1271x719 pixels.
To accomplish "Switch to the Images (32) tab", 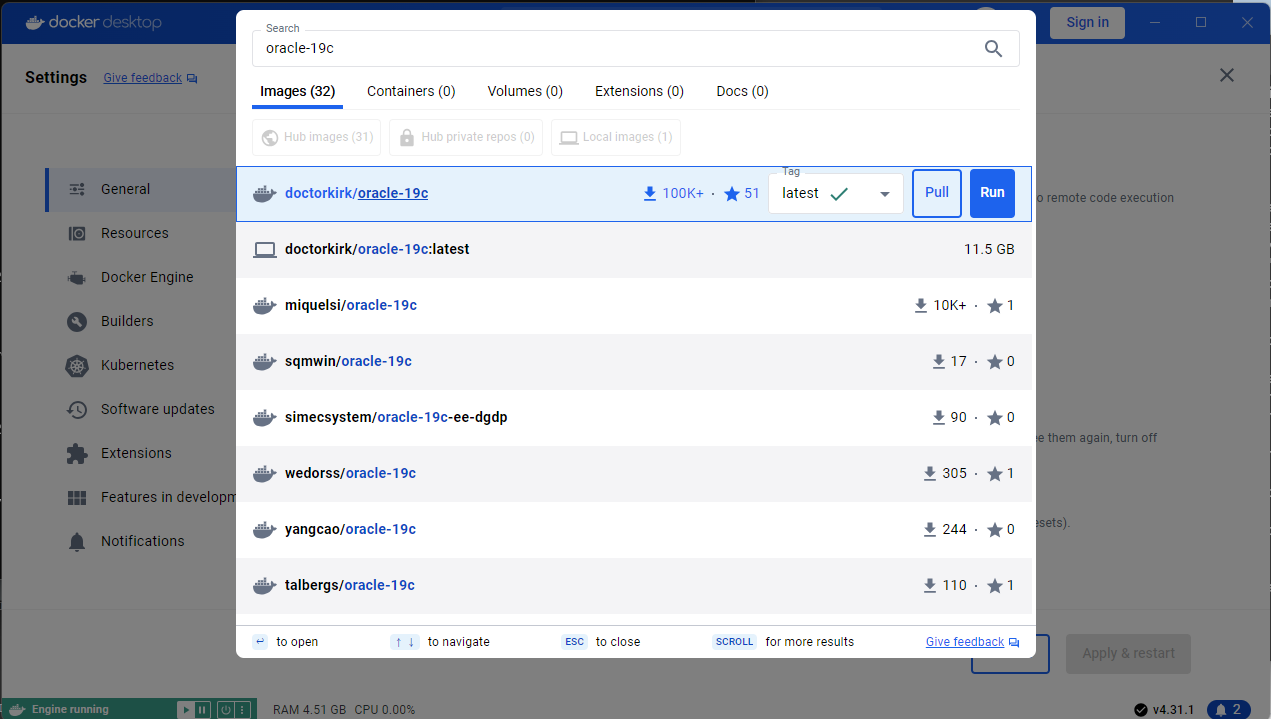I will point(297,91).
